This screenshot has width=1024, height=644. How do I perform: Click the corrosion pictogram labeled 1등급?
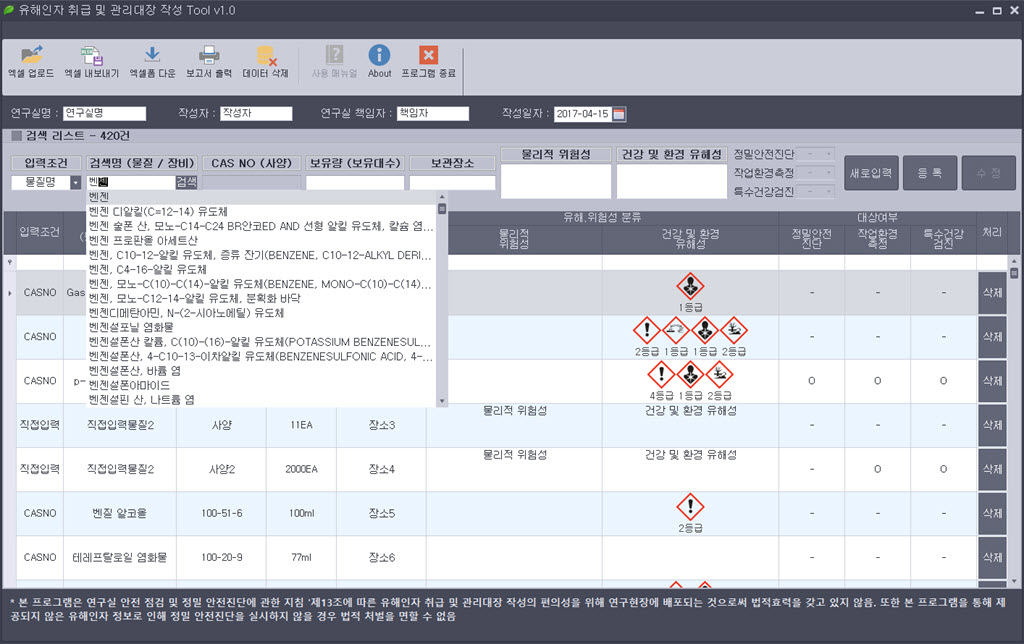pos(675,330)
